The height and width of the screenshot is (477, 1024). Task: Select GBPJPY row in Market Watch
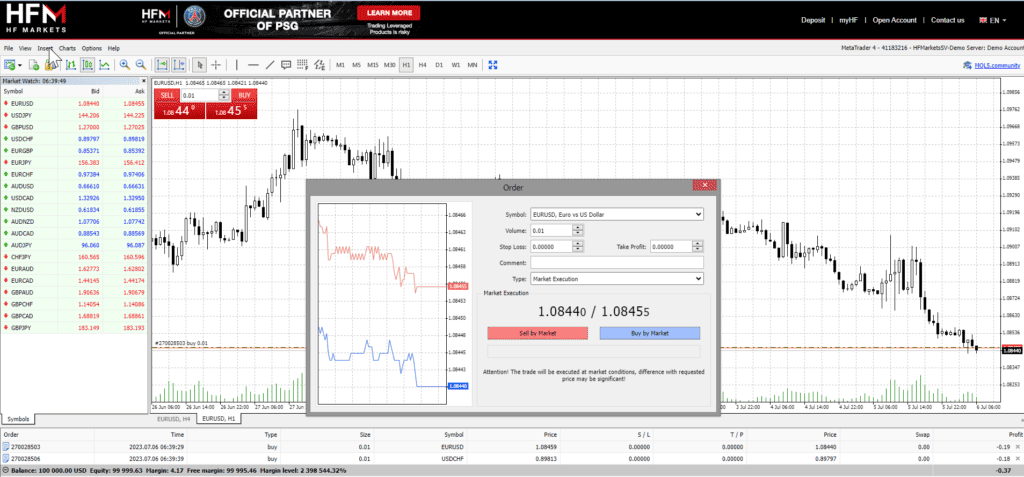point(74,327)
